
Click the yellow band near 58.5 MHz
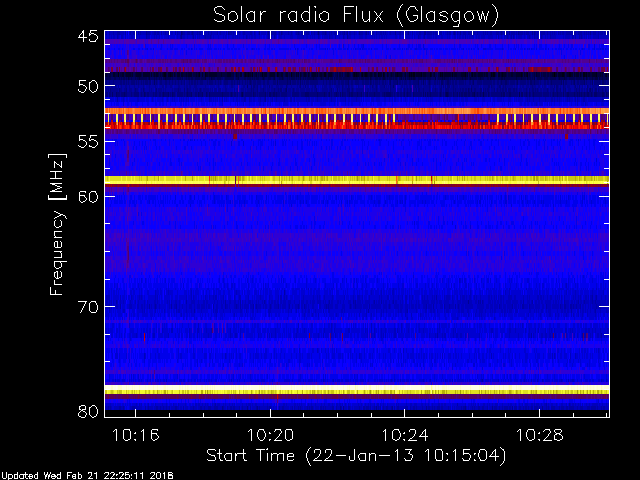357,180
